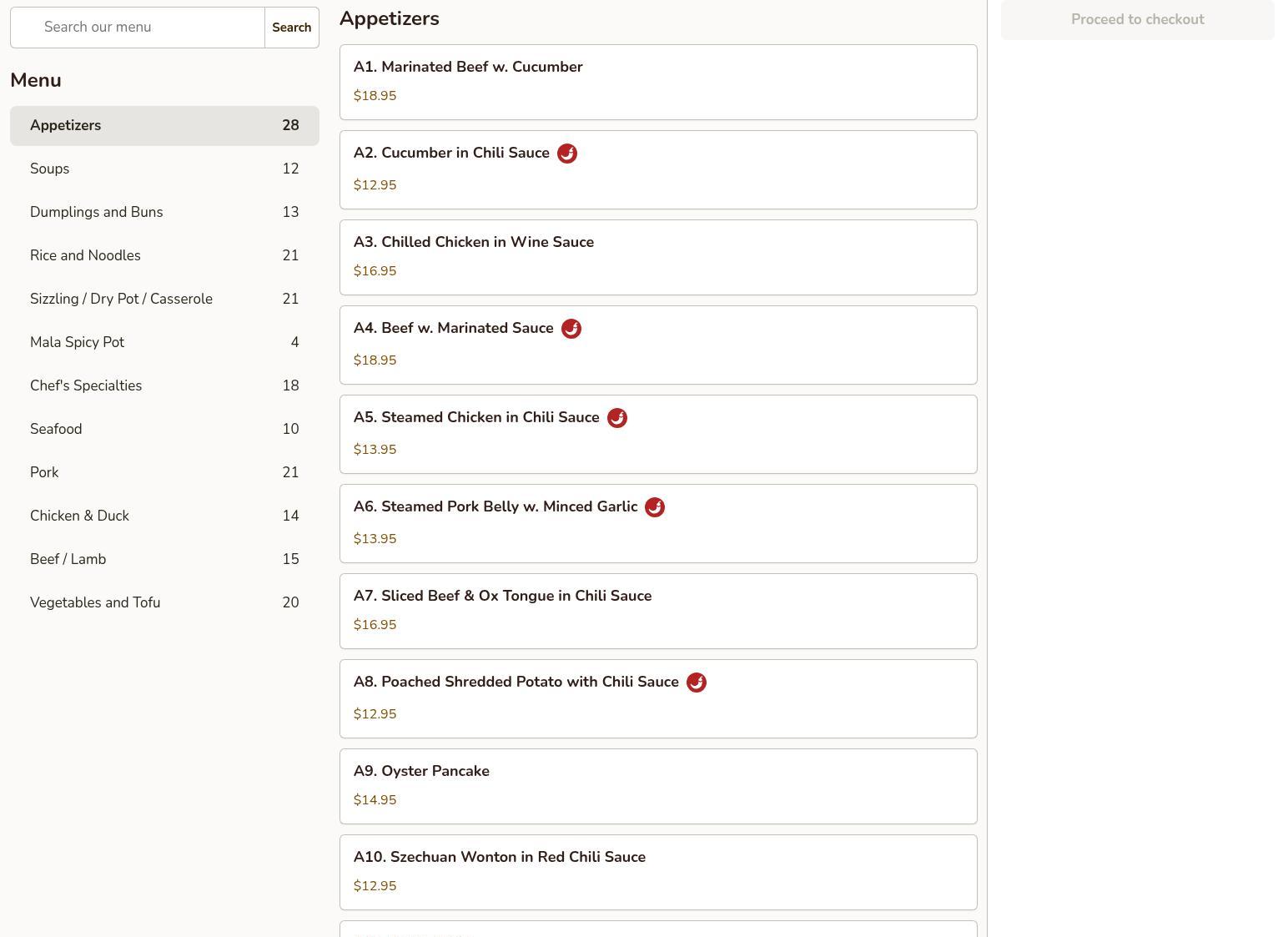The height and width of the screenshot is (937, 1288).
Task: Open Mala Spicy Pot category
Action: (164, 343)
